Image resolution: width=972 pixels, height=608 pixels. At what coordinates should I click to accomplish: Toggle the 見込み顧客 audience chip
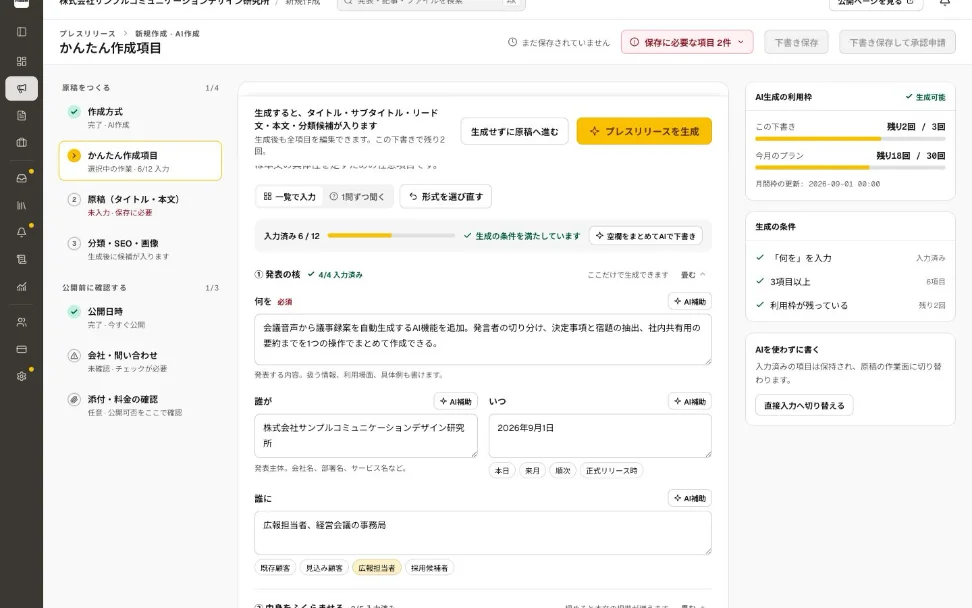324,568
